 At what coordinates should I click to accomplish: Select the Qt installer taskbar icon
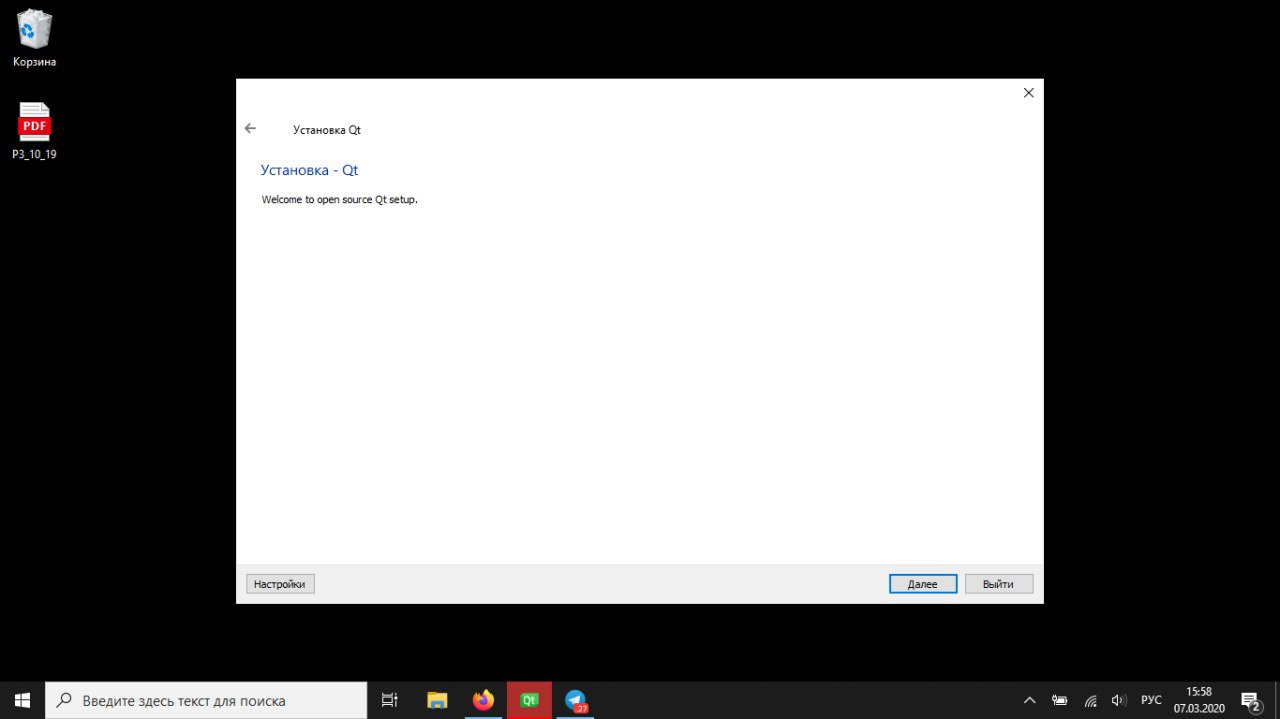[529, 700]
